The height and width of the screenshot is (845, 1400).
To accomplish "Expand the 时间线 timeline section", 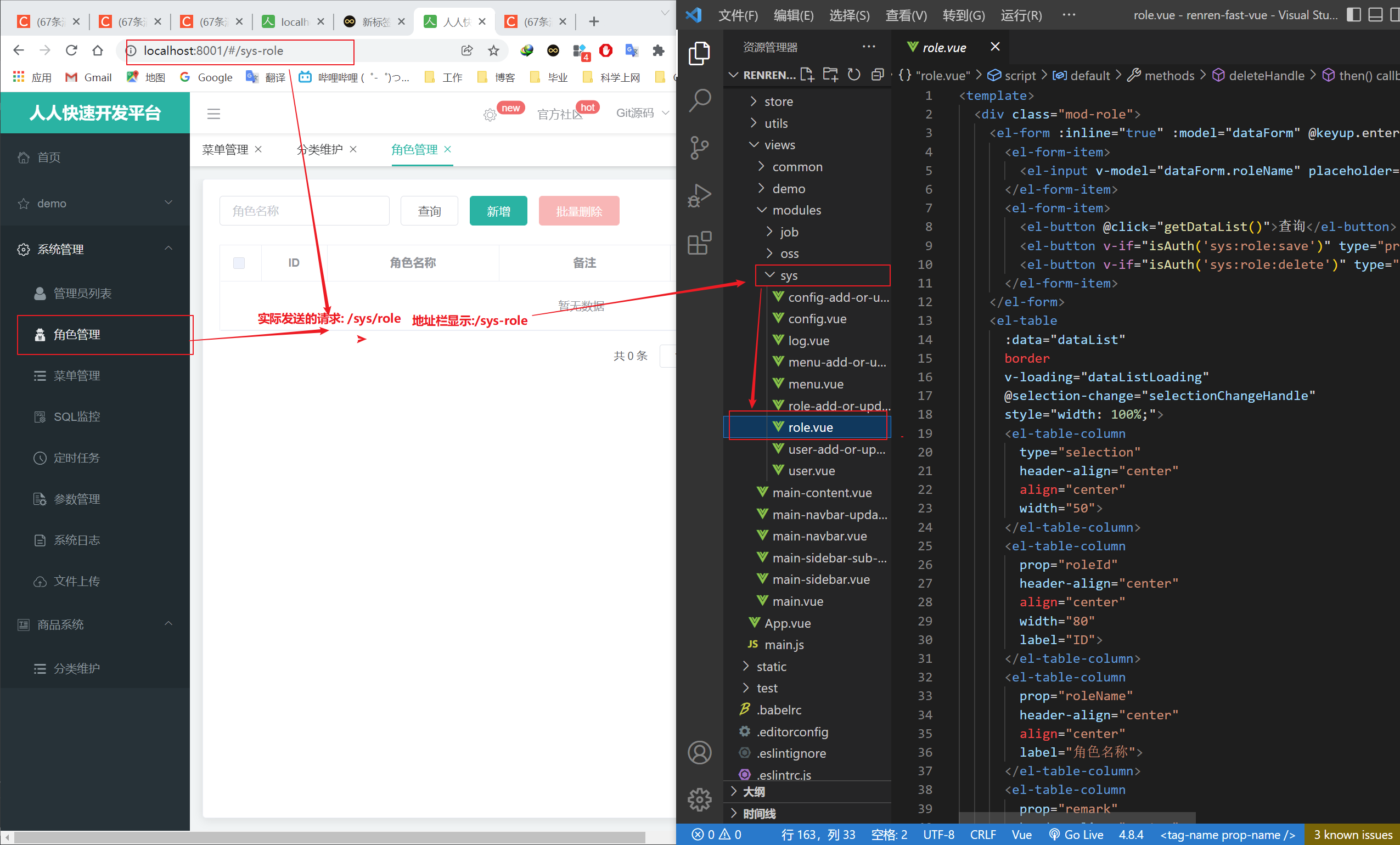I will 807,813.
